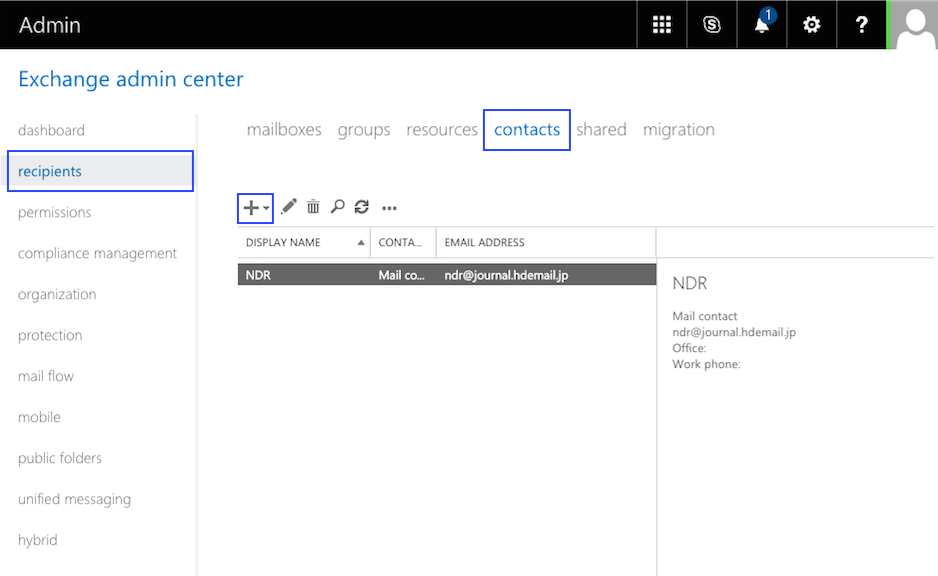Click the Mail contact label in details pane

tap(705, 316)
